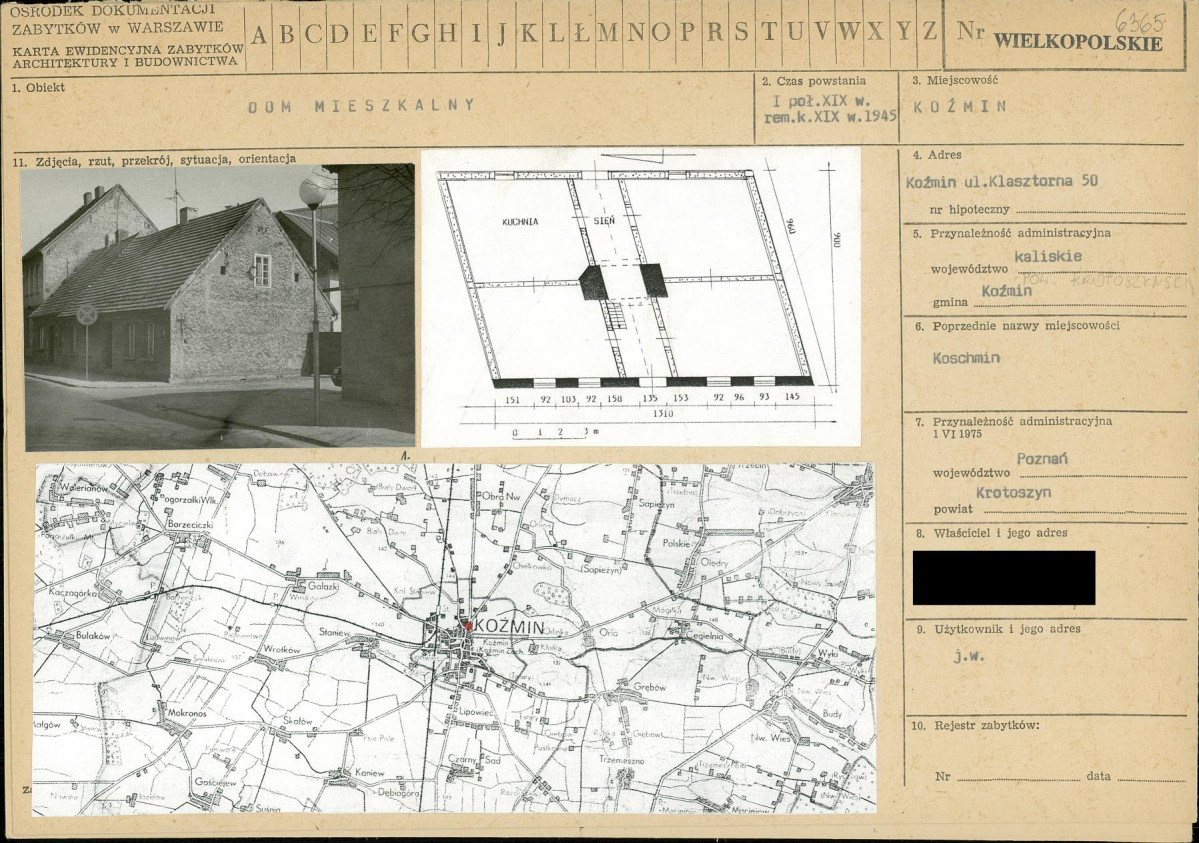Select the previous name Koschmin
1199x843 pixels.
pyautogui.click(x=966, y=357)
